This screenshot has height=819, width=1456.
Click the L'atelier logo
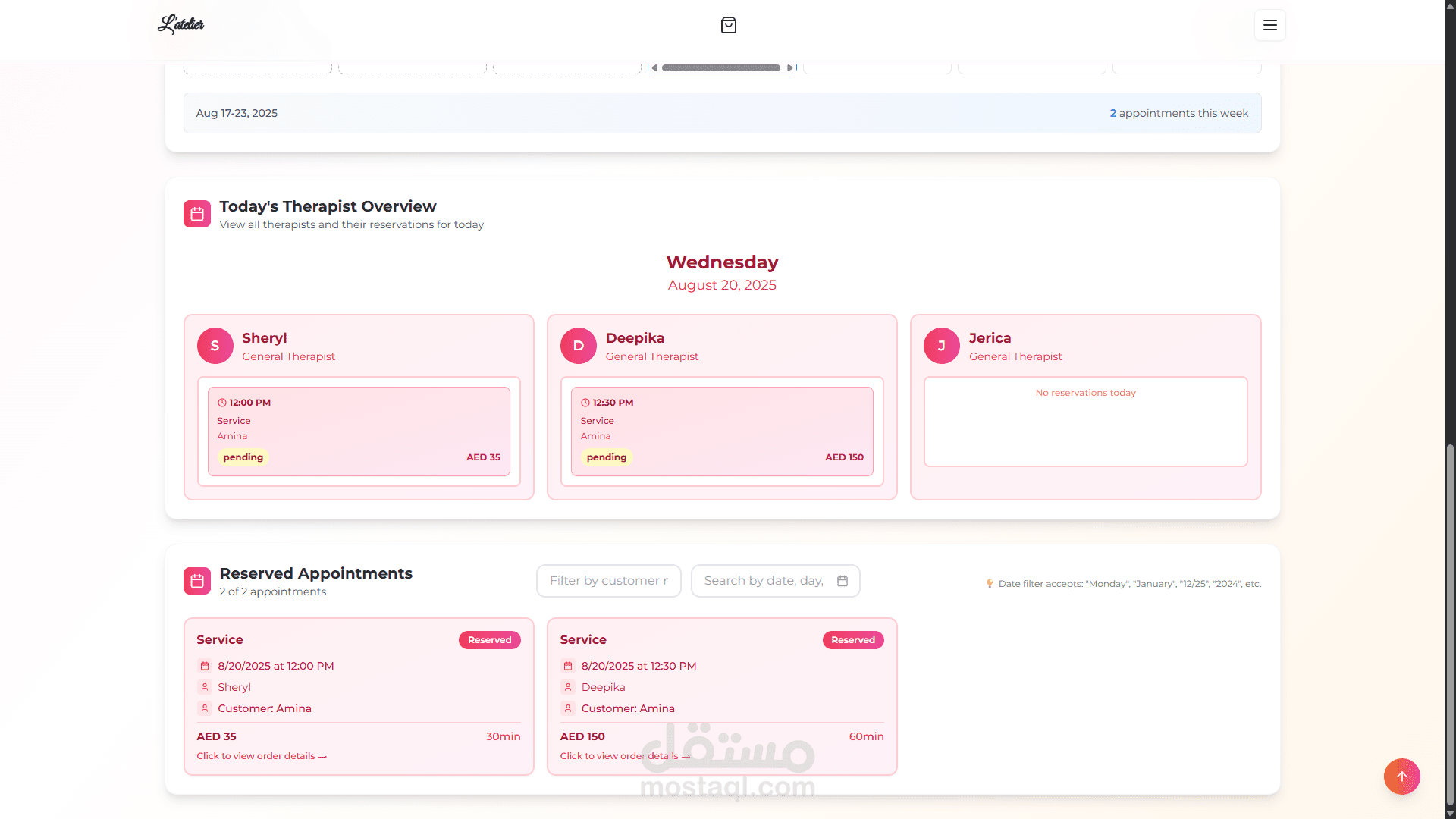pyautogui.click(x=180, y=24)
